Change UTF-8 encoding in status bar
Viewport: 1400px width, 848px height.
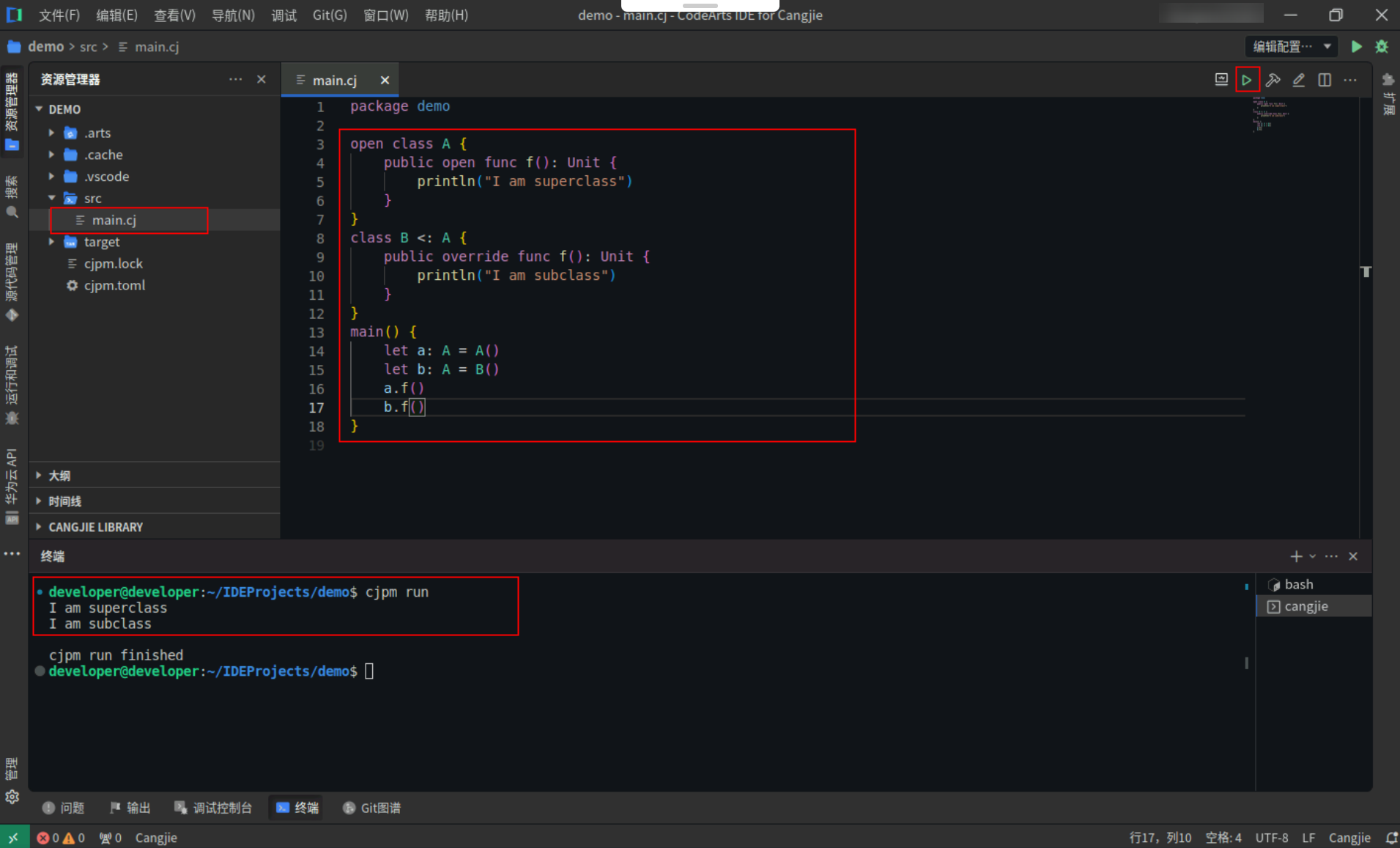click(1272, 838)
